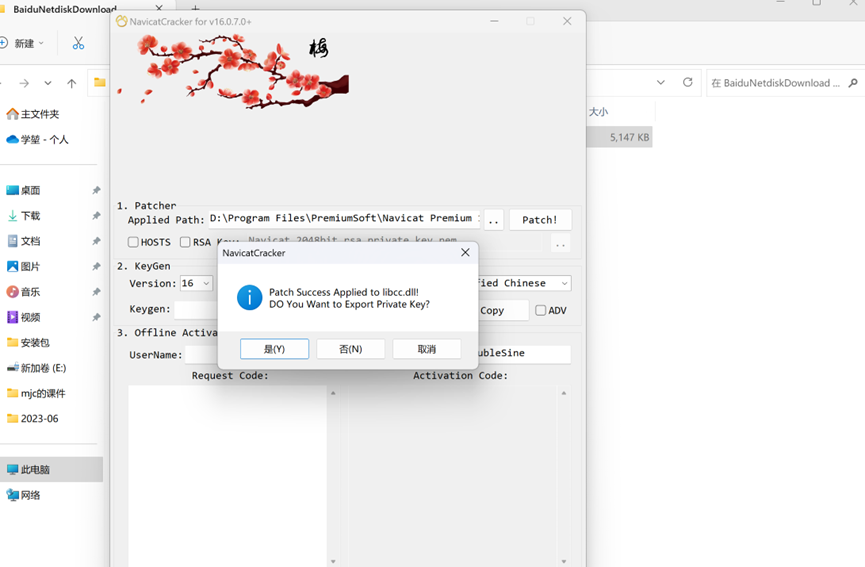Open Desktop (桌面) in sidebar

tap(23, 190)
